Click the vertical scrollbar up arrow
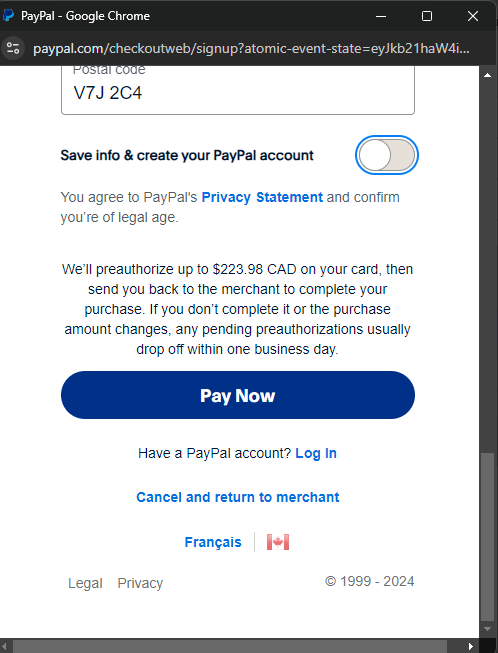 [x=487, y=75]
